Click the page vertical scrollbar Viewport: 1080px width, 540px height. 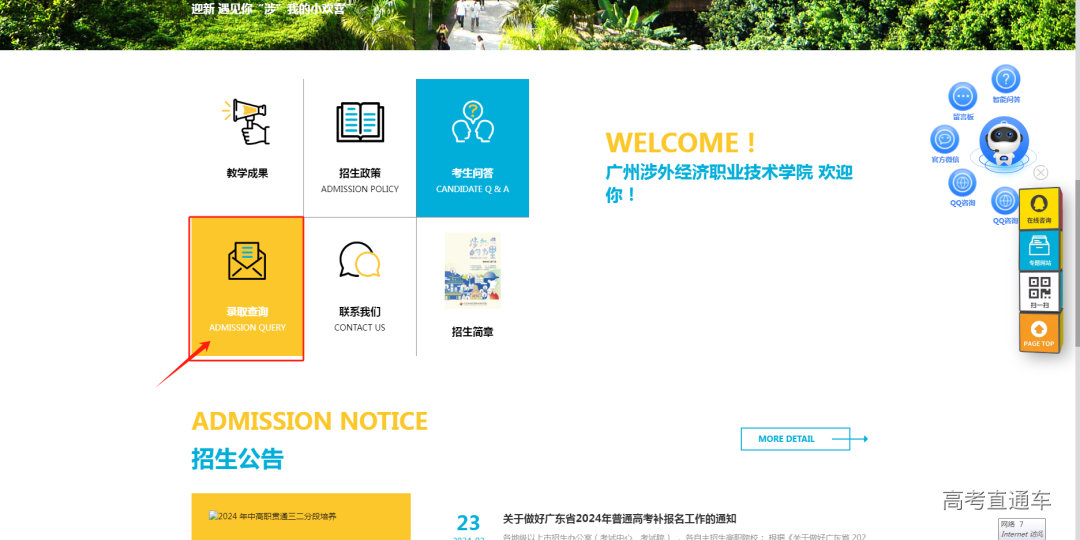(x=1074, y=270)
